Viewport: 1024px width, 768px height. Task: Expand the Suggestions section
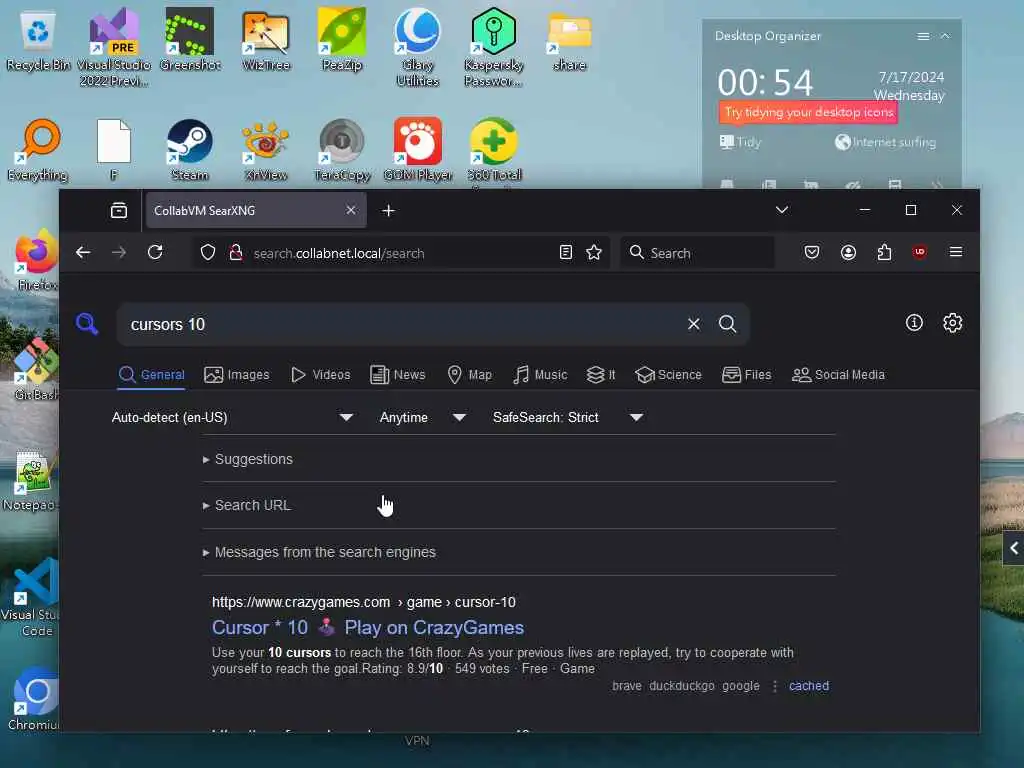coord(248,459)
